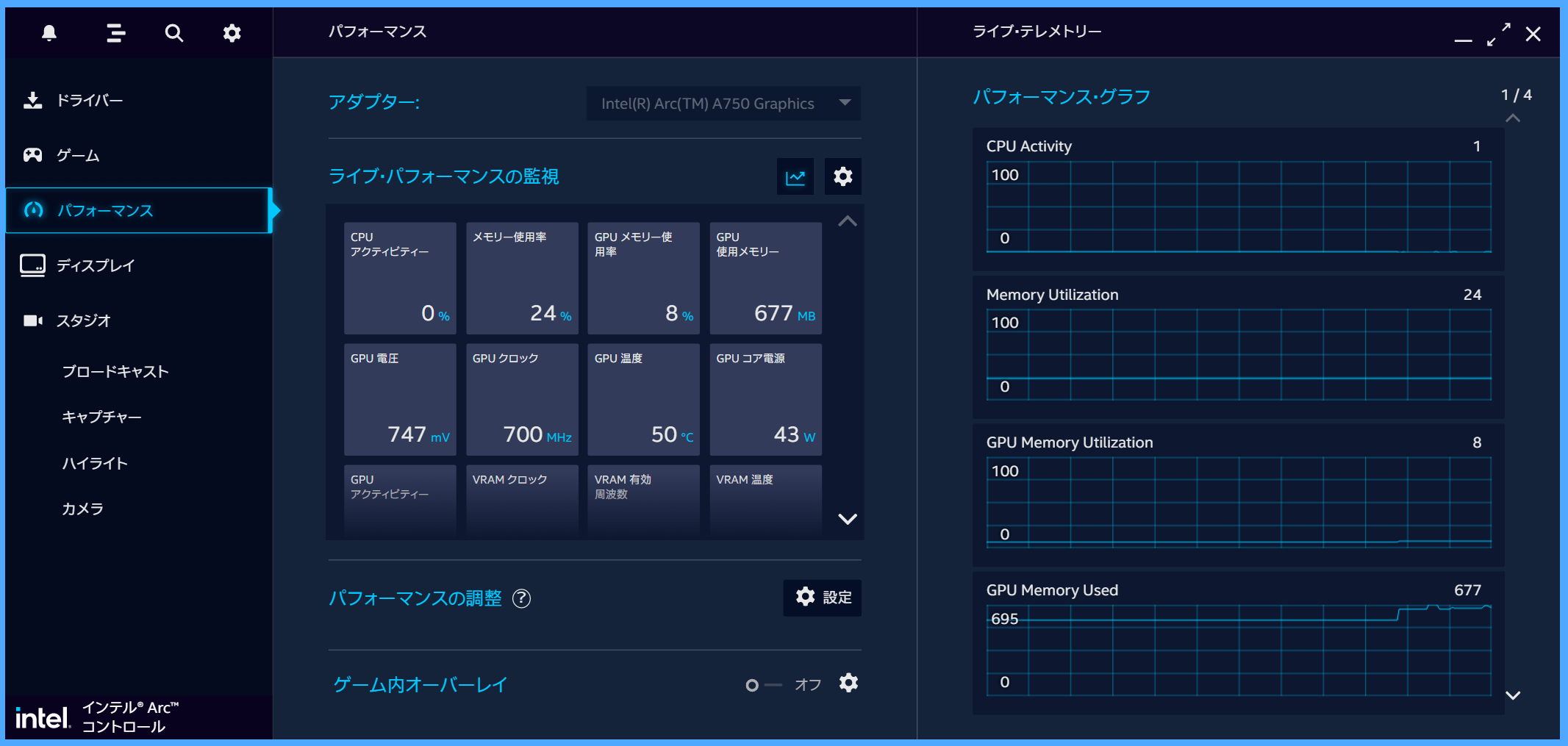Image resolution: width=1568 pixels, height=746 pixels.
Task: Click the GPU コア電源 tile
Action: point(766,400)
